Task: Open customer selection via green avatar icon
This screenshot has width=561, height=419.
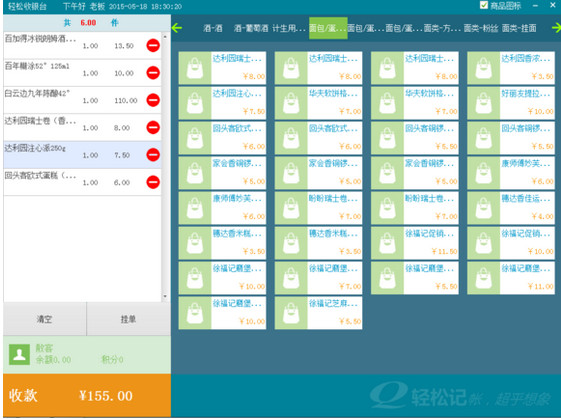Action: 19,355
